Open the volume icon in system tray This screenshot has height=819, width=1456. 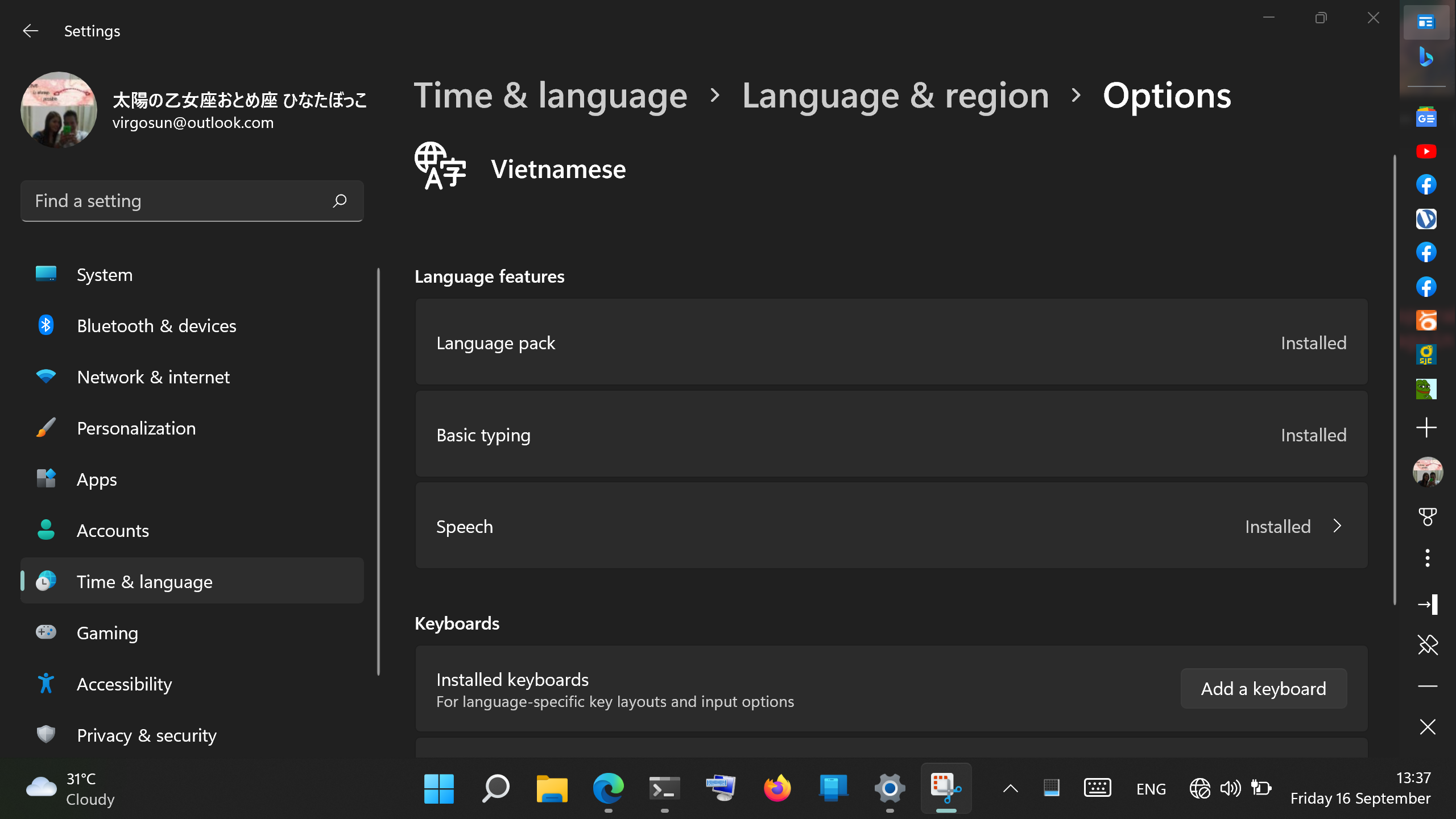coord(1230,788)
